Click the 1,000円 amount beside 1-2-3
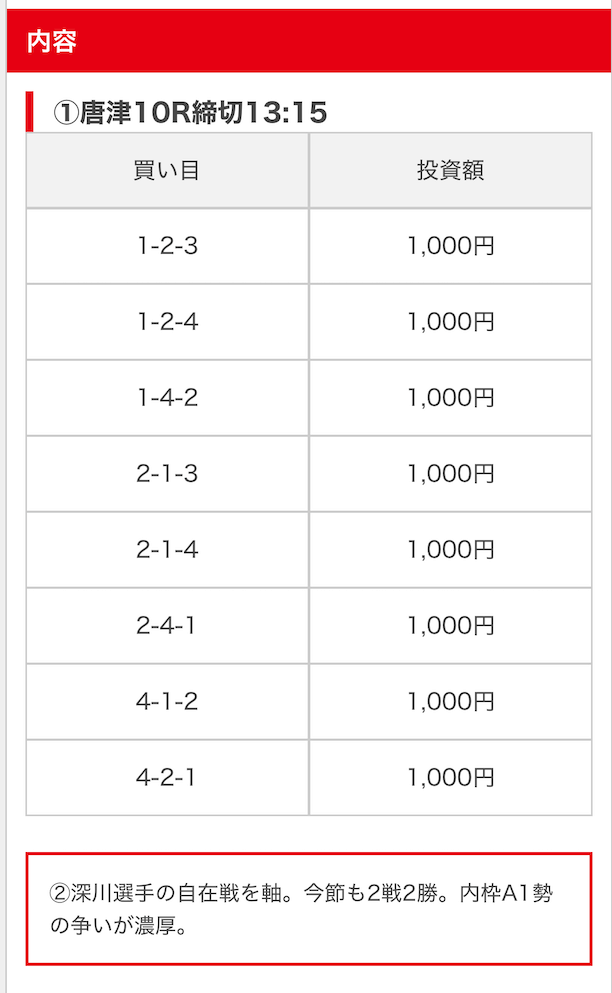The height and width of the screenshot is (993, 612). [450, 246]
